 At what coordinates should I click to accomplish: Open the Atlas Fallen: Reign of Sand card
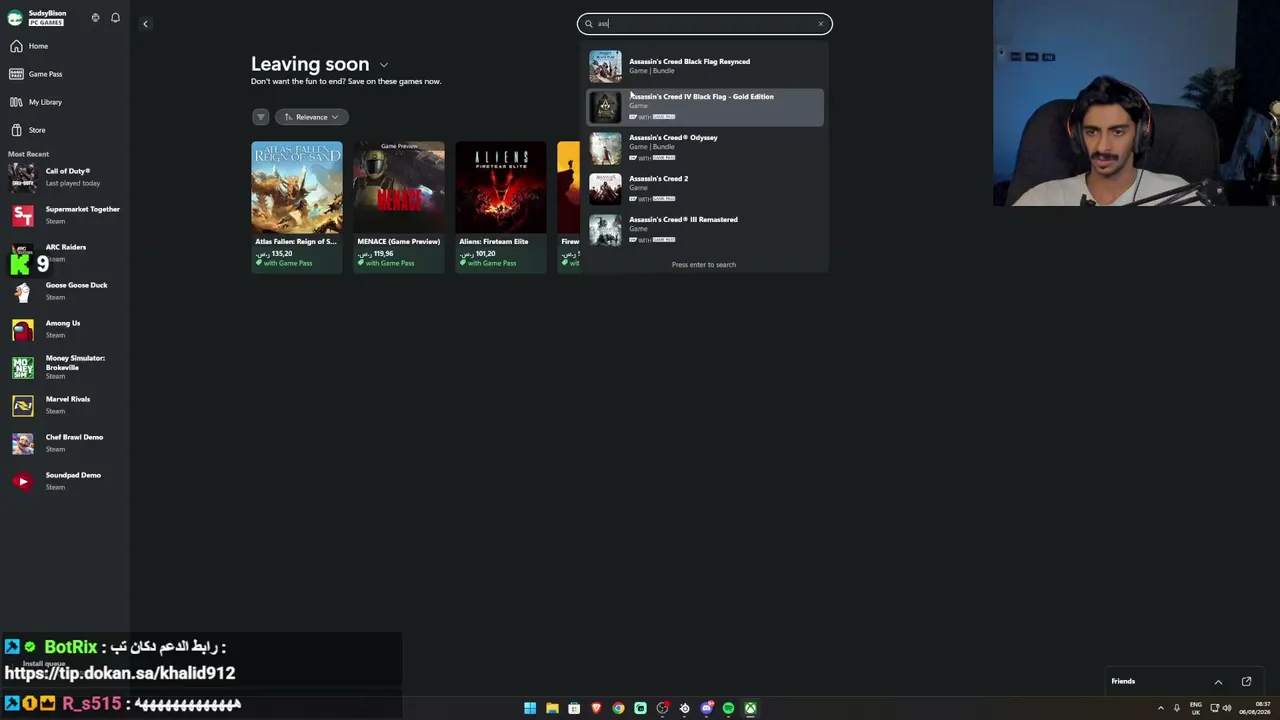point(296,206)
